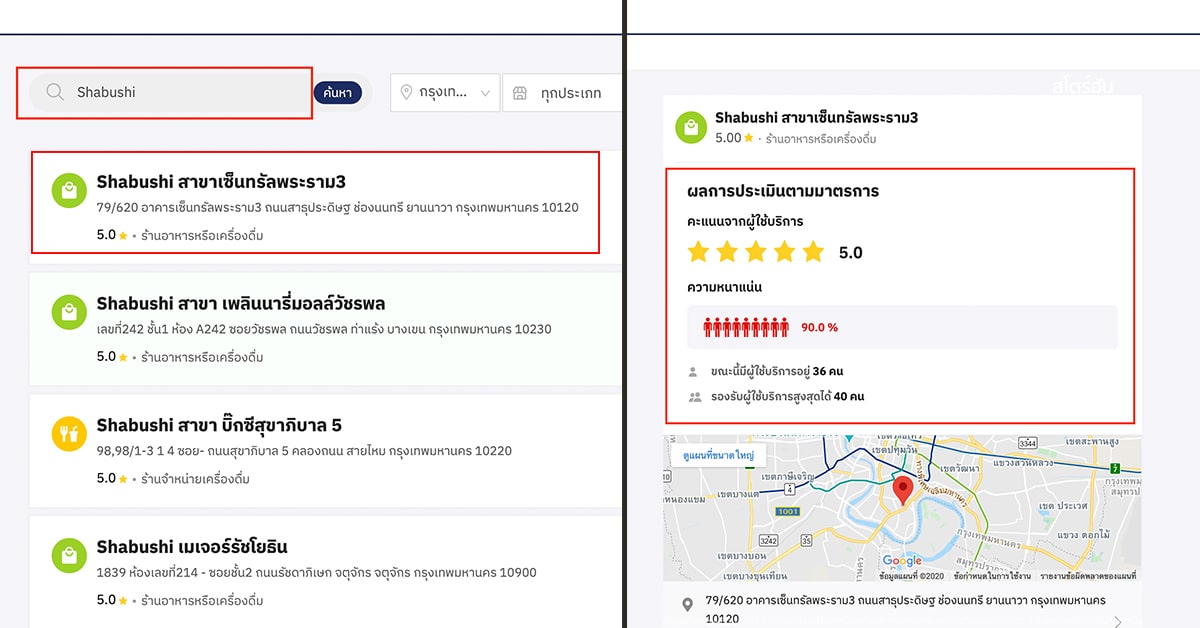Click address 1839 ห้องเลขที่214 รัชโยธิน
The image size is (1200, 628).
[316, 573]
